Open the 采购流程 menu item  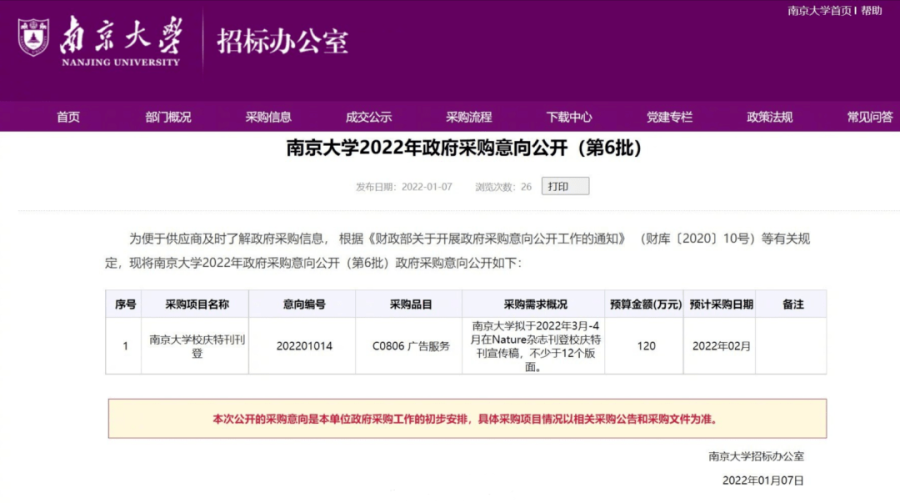pos(469,117)
